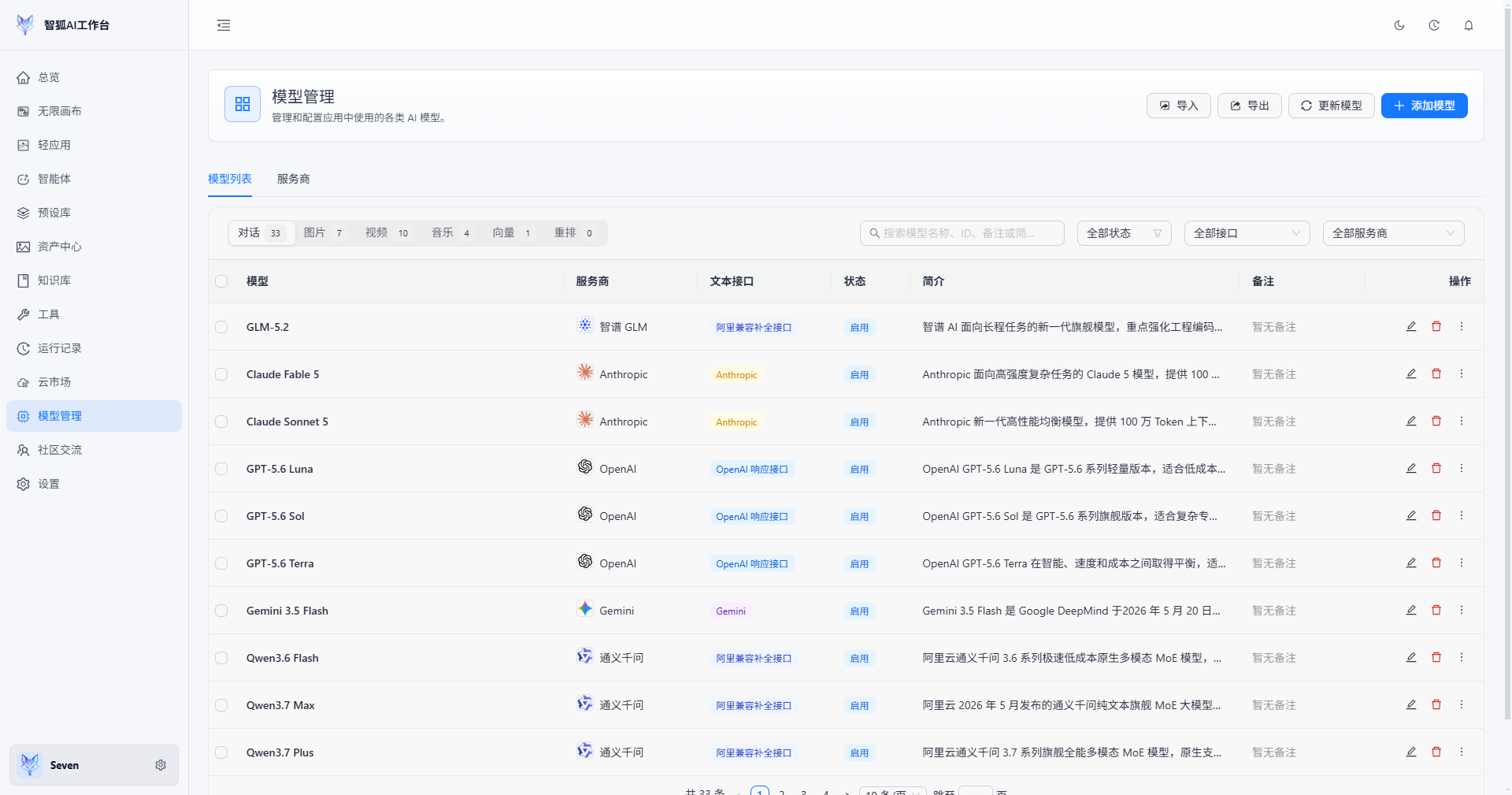Open more actions for GPT-5.6 Terra
1512x795 pixels.
(1462, 563)
